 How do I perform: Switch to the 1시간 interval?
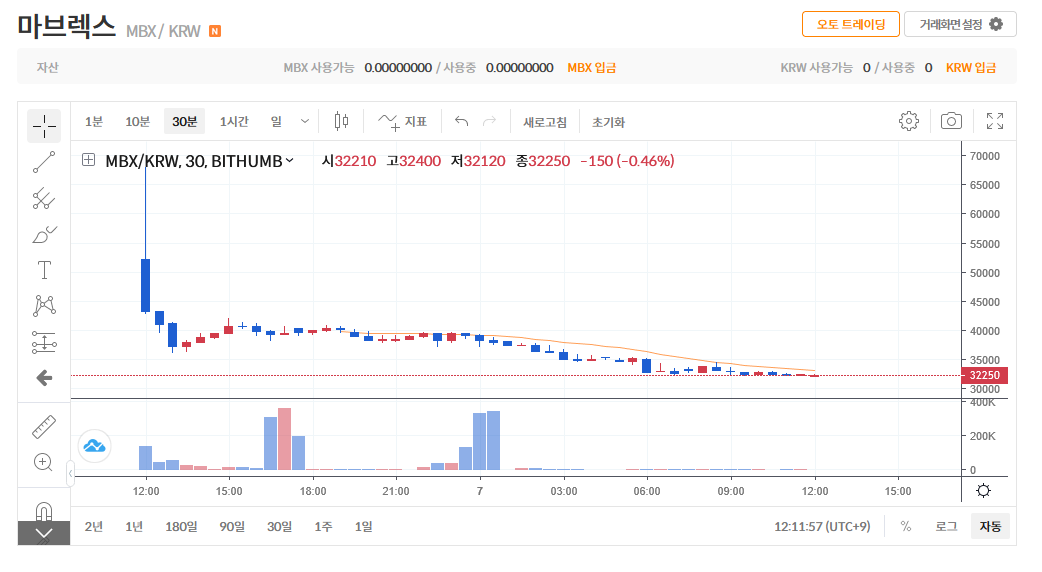[x=234, y=122]
